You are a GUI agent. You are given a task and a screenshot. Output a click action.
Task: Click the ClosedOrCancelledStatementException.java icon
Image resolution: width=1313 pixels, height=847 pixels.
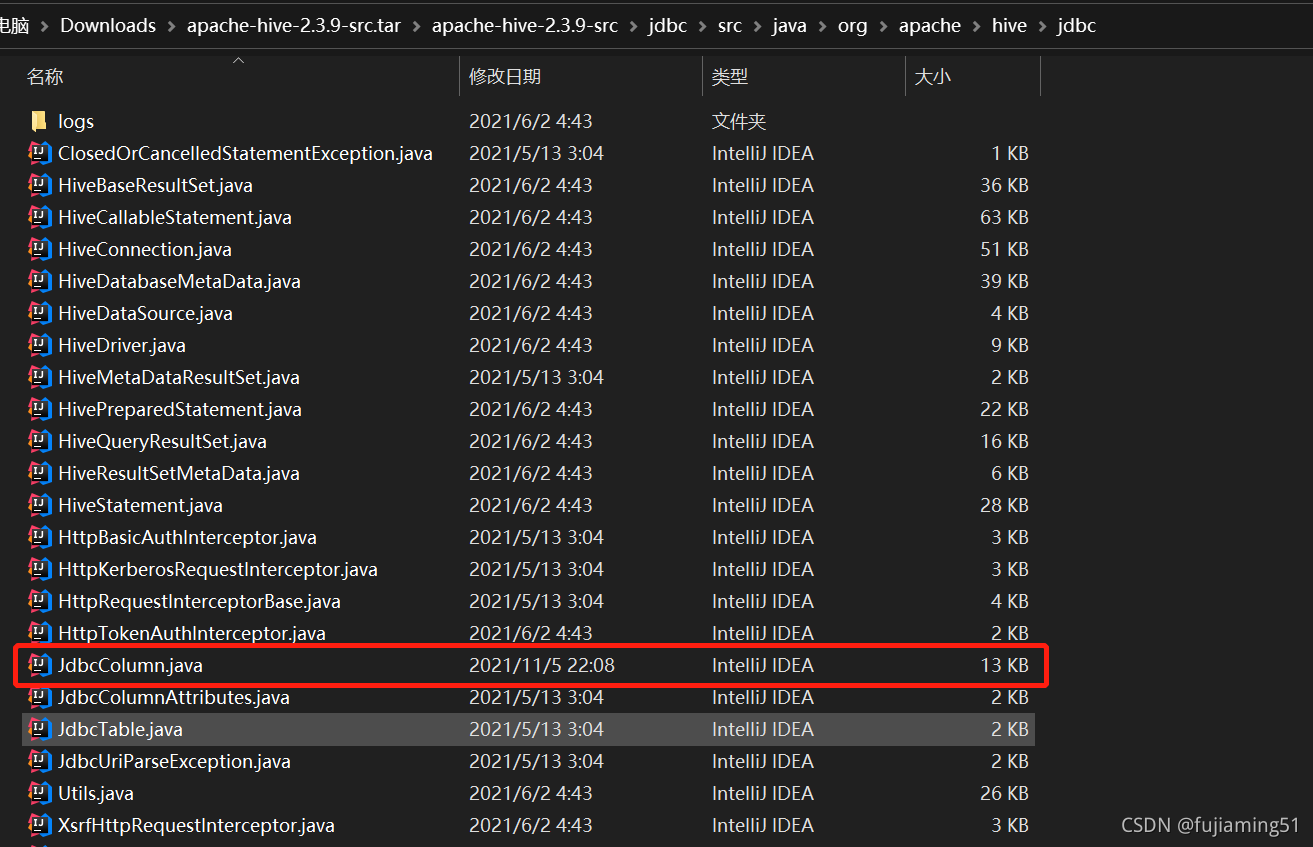coord(40,153)
